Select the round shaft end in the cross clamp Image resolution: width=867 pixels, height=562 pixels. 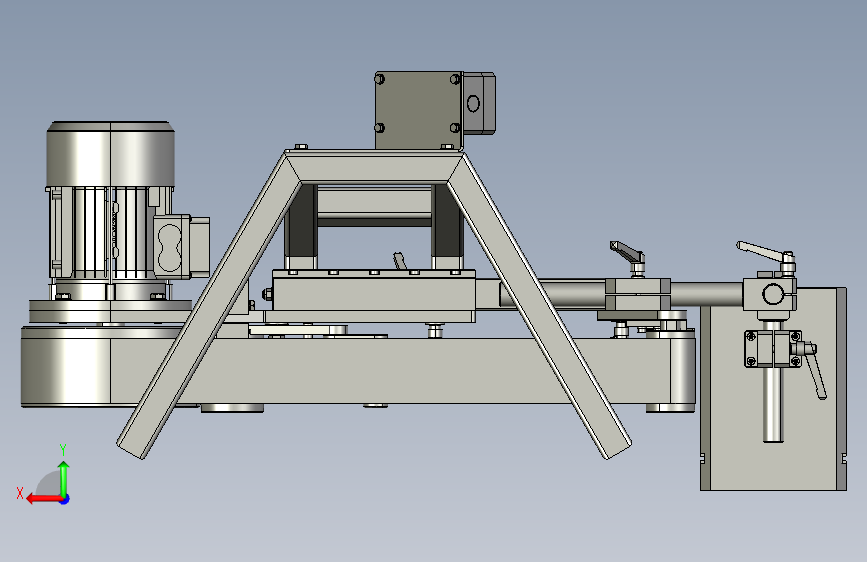772,294
